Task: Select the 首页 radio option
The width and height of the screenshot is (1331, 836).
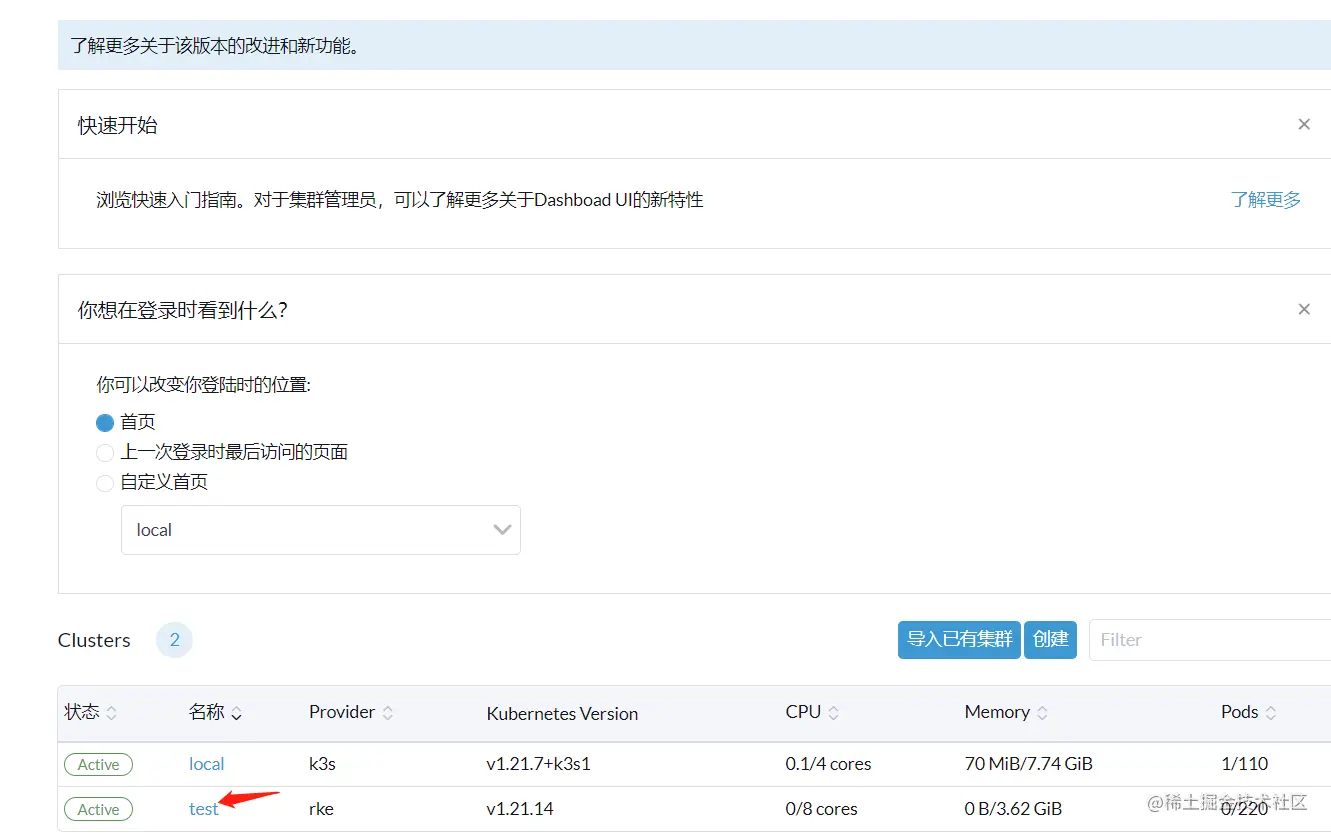Action: 105,423
